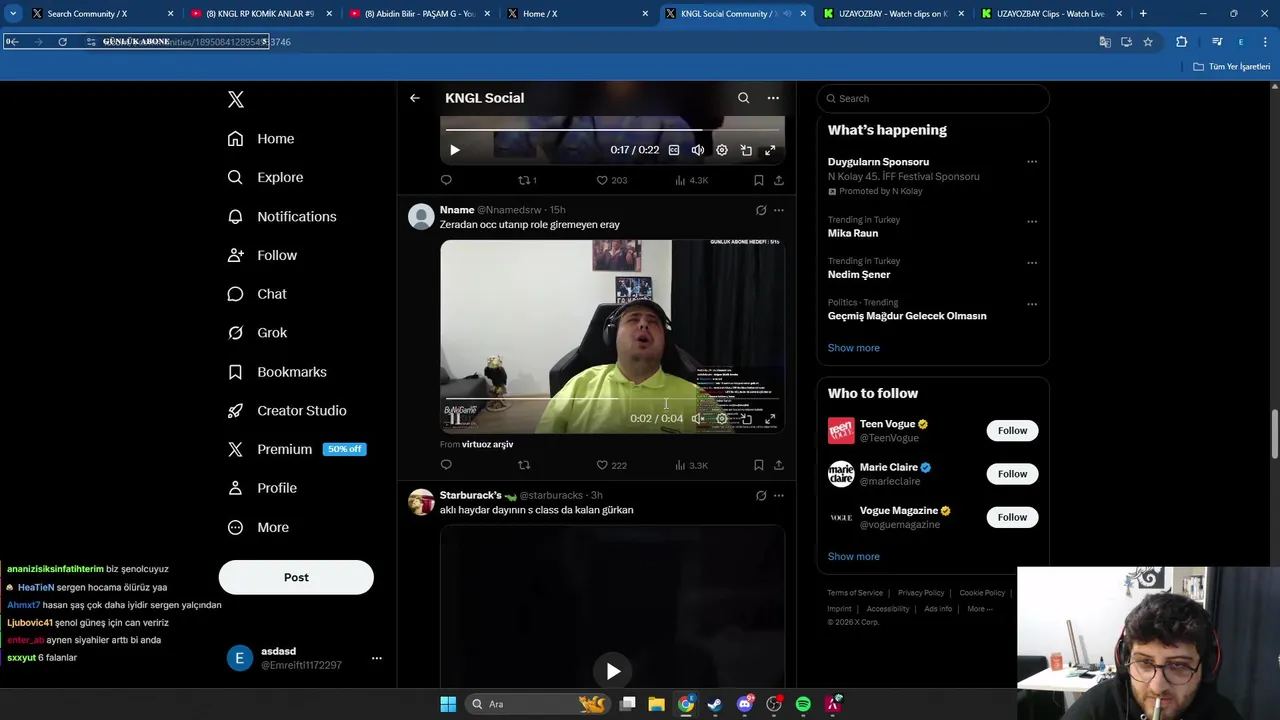
Task: Switch to the UZAYOZBAY Clips tab
Action: (x=1050, y=14)
